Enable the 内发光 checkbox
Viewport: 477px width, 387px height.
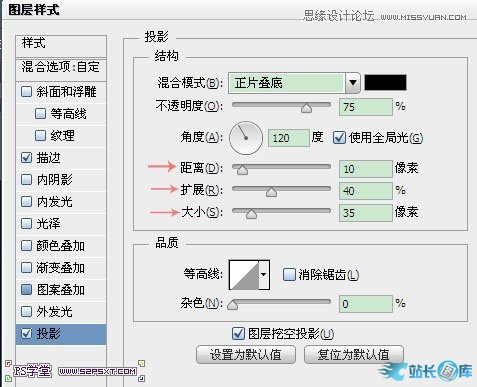pos(26,202)
